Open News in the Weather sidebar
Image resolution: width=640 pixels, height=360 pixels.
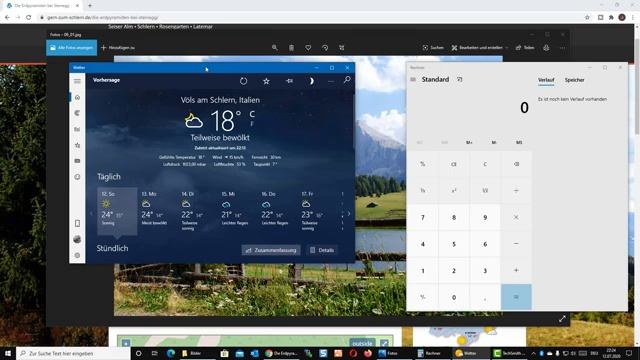77,161
